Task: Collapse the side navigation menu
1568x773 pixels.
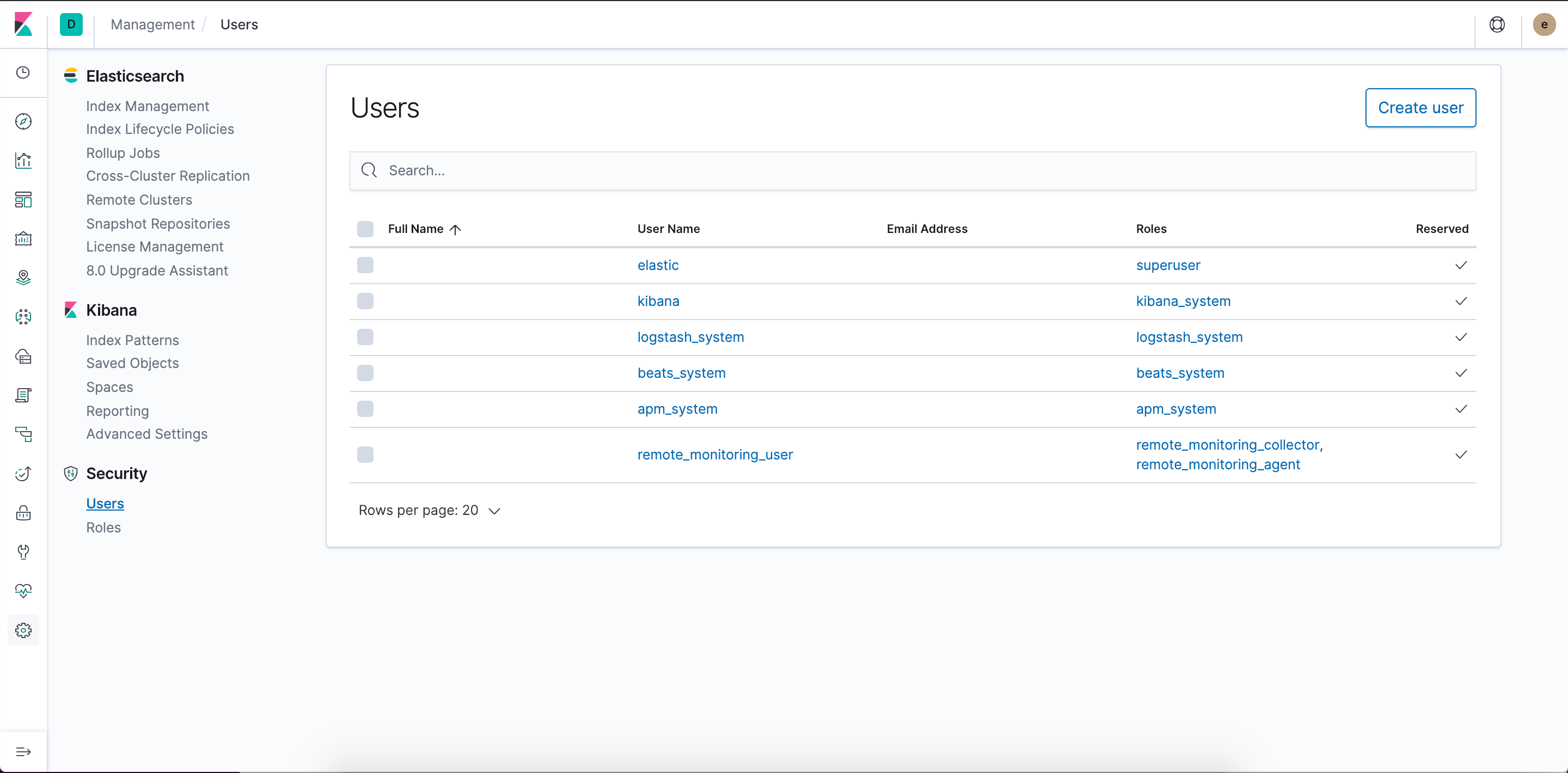Action: pos(23,752)
